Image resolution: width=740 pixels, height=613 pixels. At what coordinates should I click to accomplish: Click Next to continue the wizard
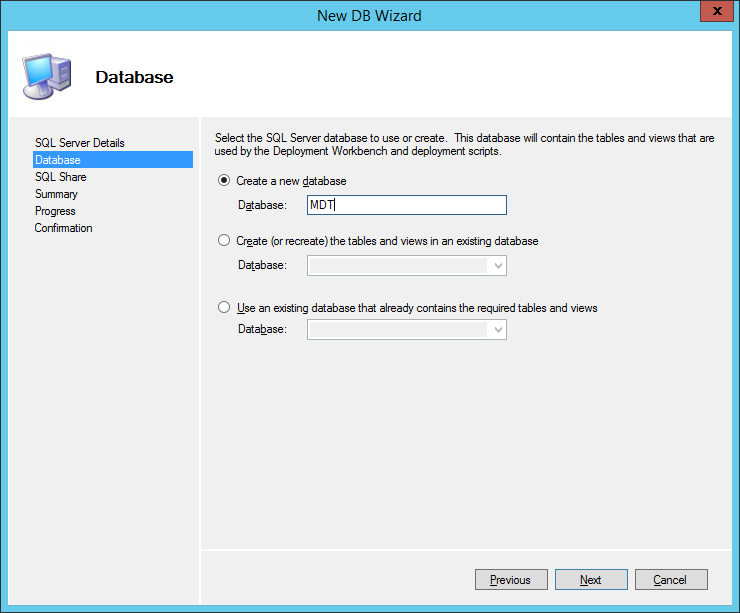click(x=591, y=580)
